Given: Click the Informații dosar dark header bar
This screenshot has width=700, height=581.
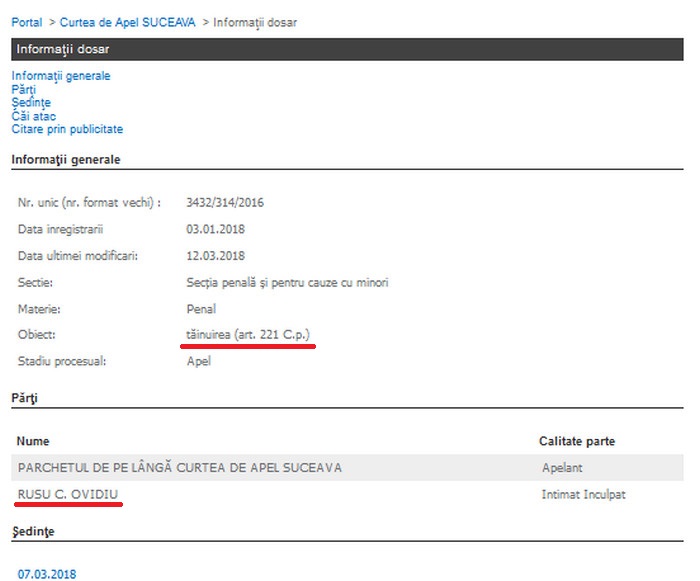Looking at the screenshot, I should tap(347, 49).
